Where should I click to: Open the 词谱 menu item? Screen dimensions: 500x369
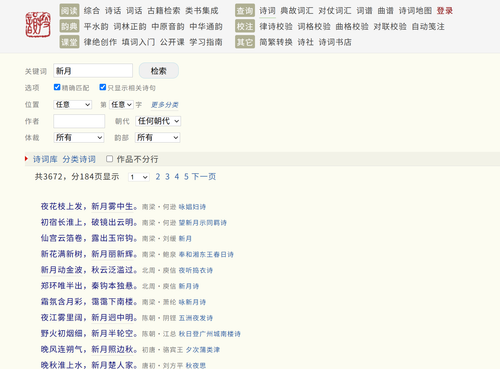364,11
